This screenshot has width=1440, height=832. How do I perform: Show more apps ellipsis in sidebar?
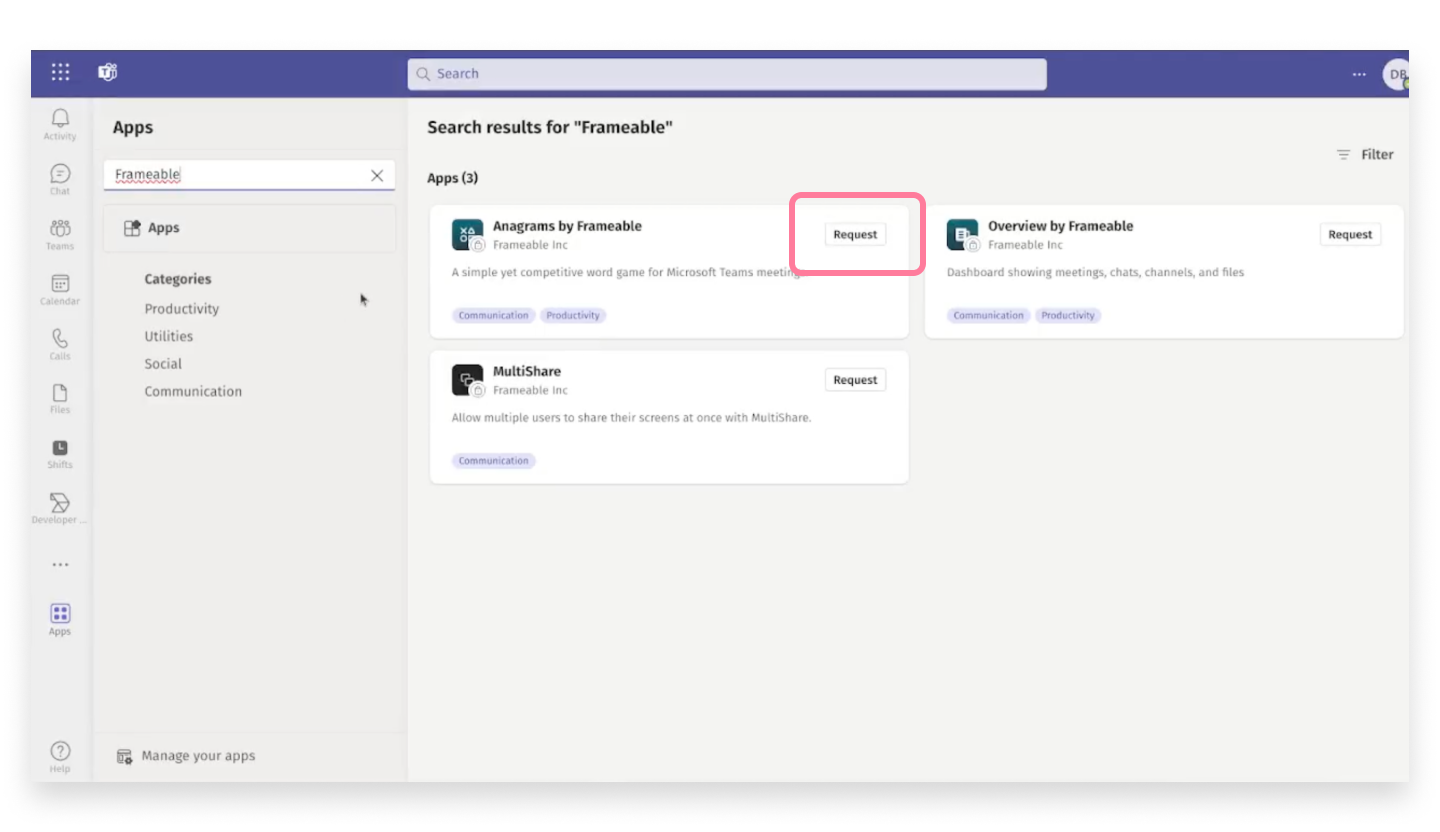[x=60, y=565]
